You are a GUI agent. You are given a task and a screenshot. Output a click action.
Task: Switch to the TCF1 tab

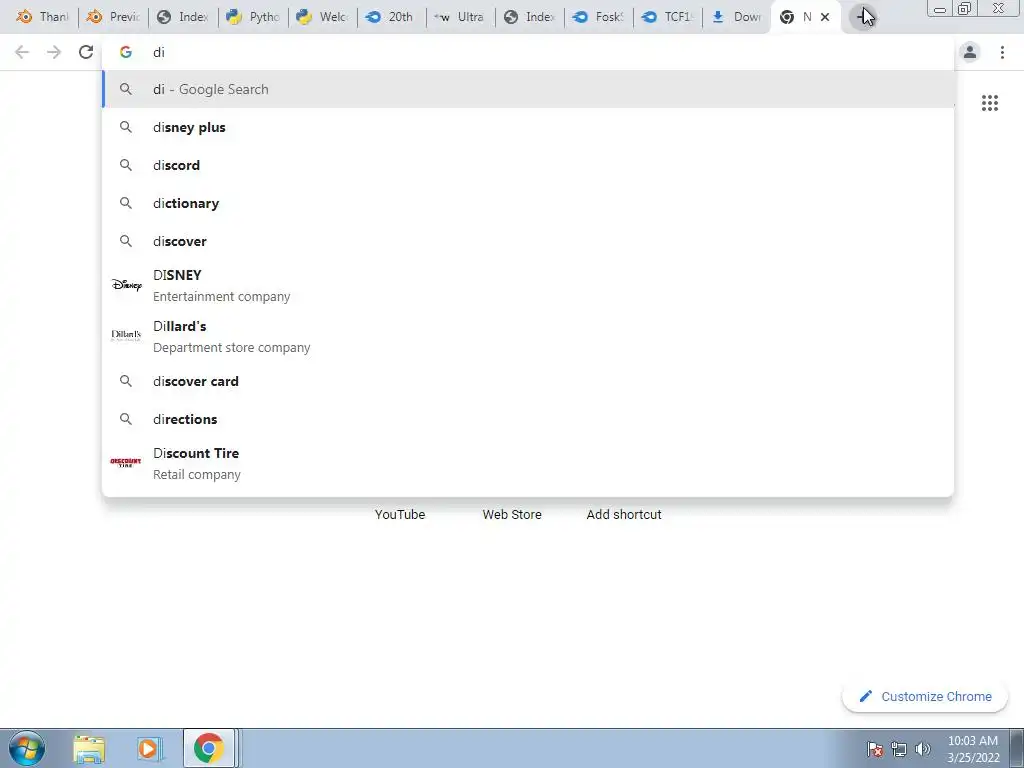pyautogui.click(x=668, y=17)
